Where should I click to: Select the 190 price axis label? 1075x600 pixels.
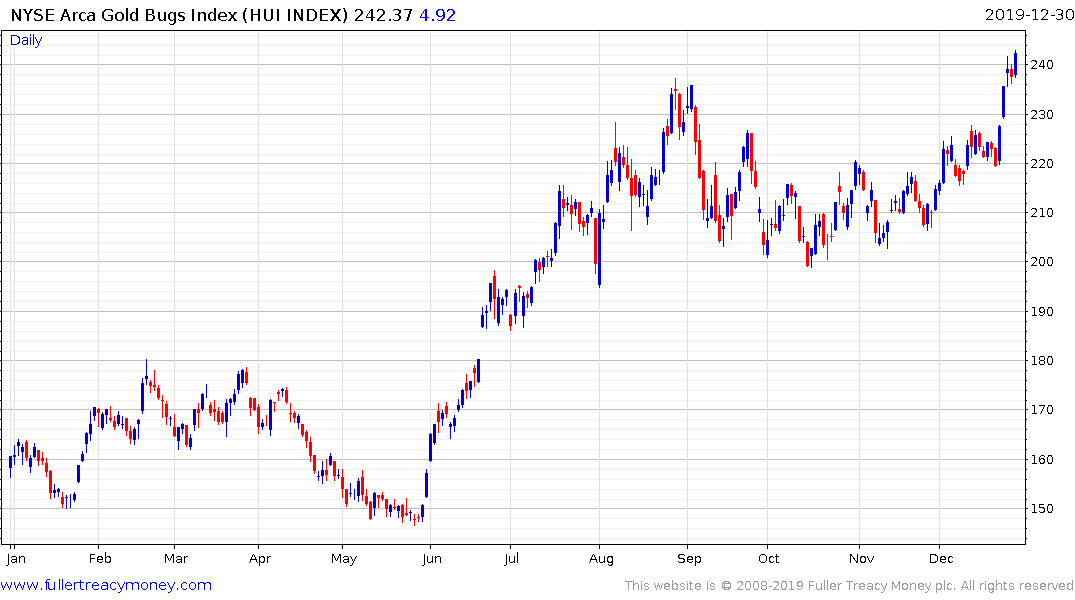click(1042, 311)
